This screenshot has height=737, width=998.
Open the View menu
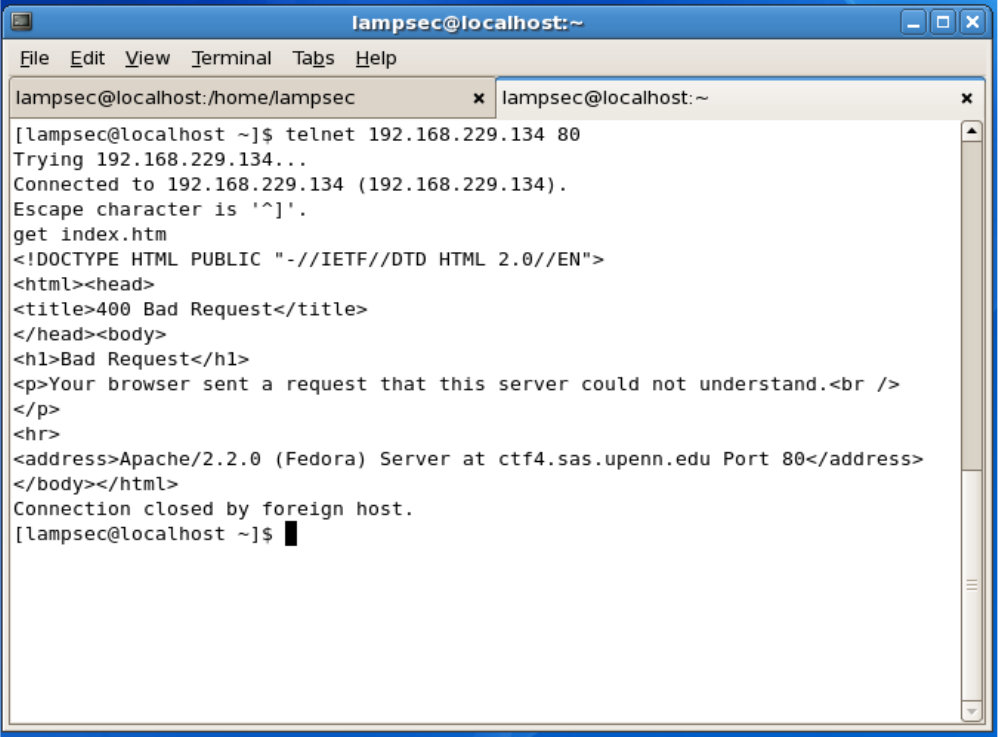point(147,59)
